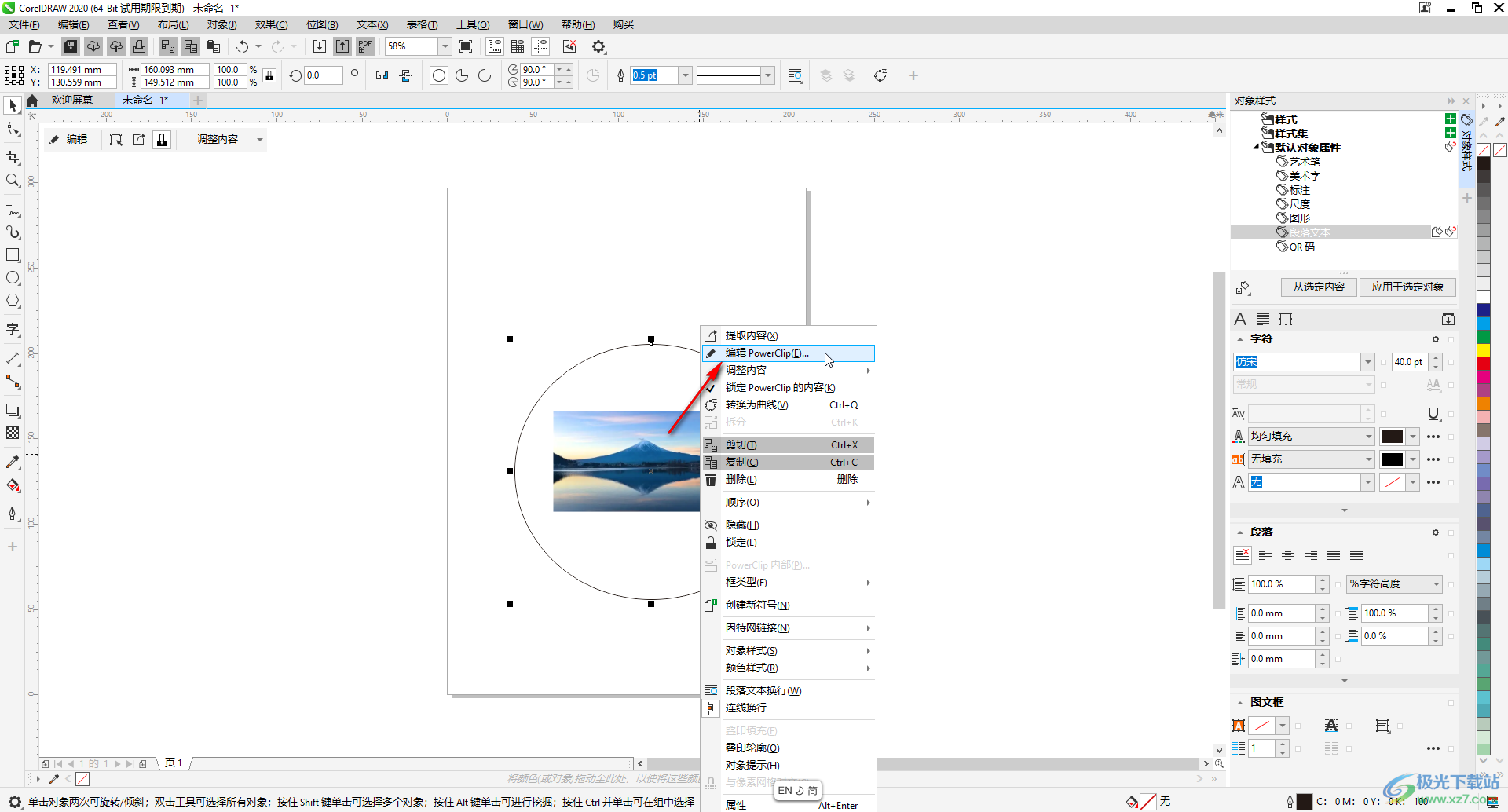1508x812 pixels.
Task: Collapse the 字符 section
Action: (1241, 339)
